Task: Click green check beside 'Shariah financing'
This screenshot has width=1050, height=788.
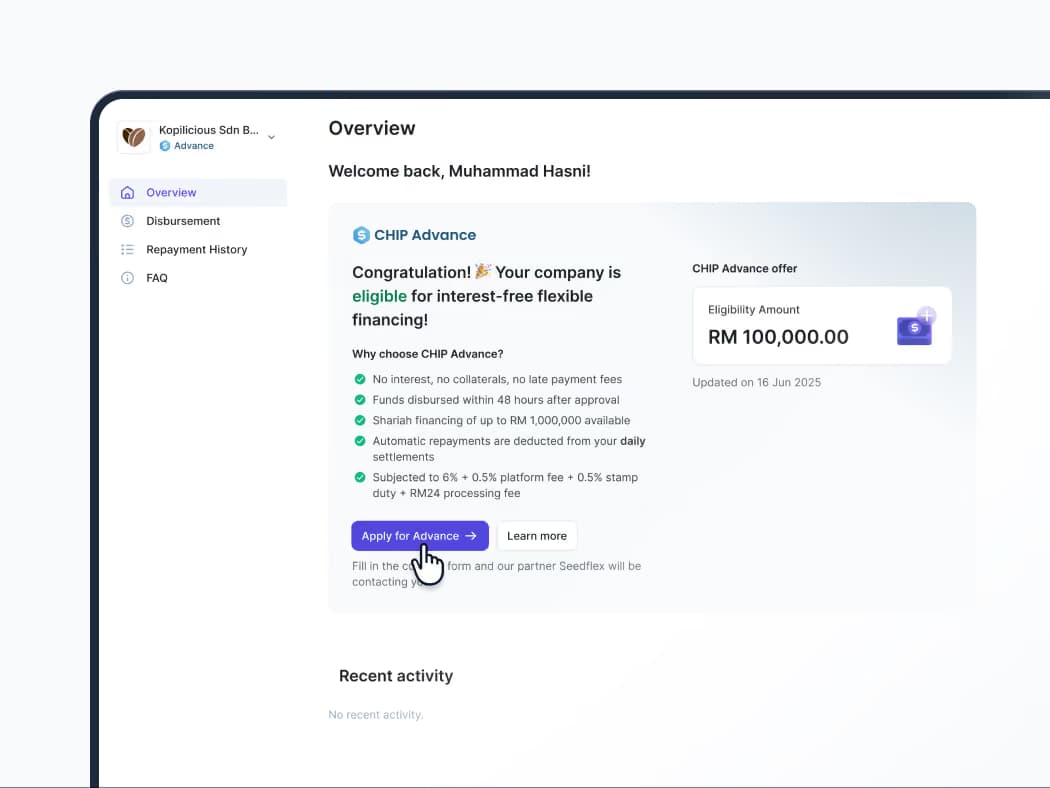Action: click(360, 420)
